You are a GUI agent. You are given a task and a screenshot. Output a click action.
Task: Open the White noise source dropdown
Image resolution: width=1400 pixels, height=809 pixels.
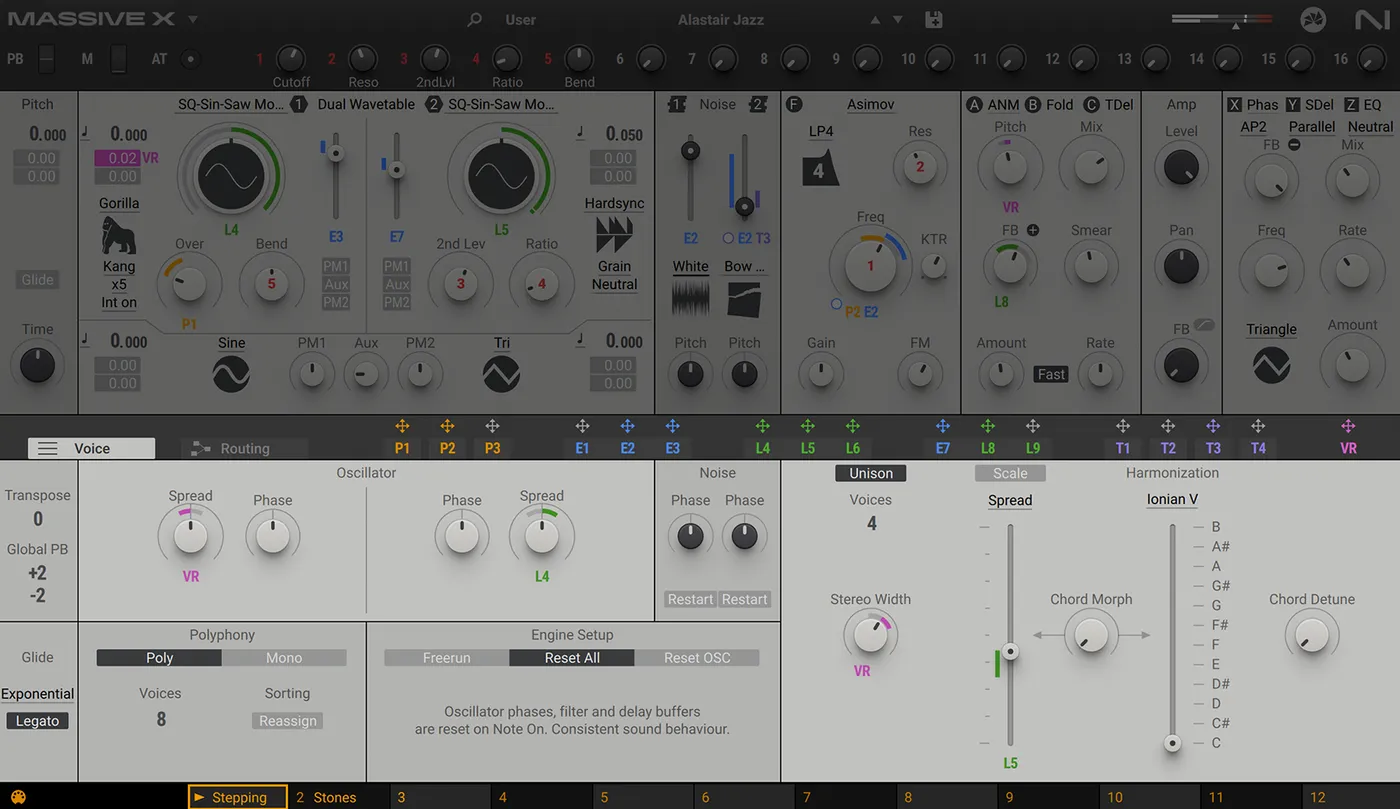coord(690,267)
